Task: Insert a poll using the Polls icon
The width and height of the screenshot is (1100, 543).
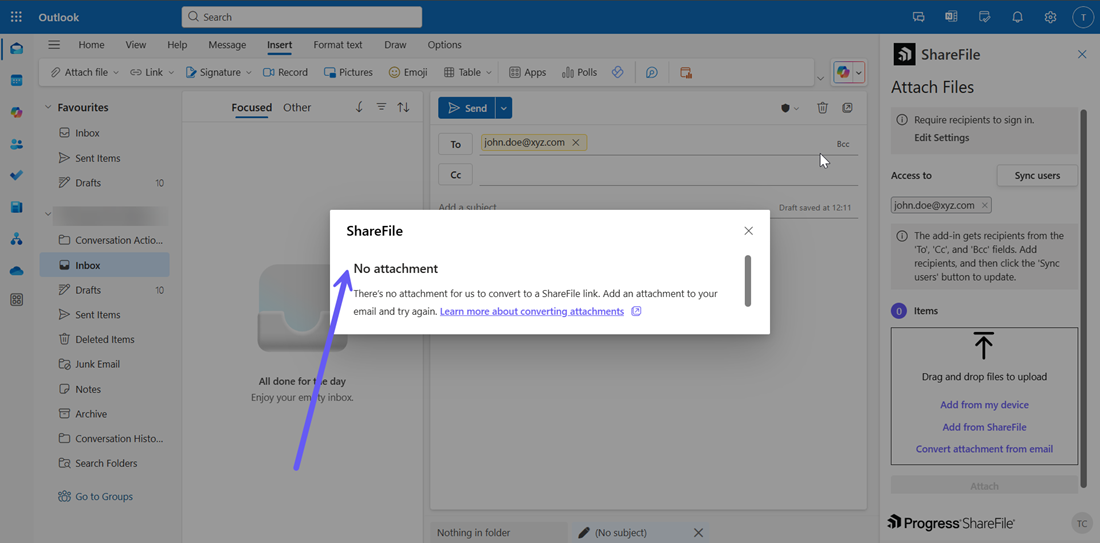Action: coord(579,72)
